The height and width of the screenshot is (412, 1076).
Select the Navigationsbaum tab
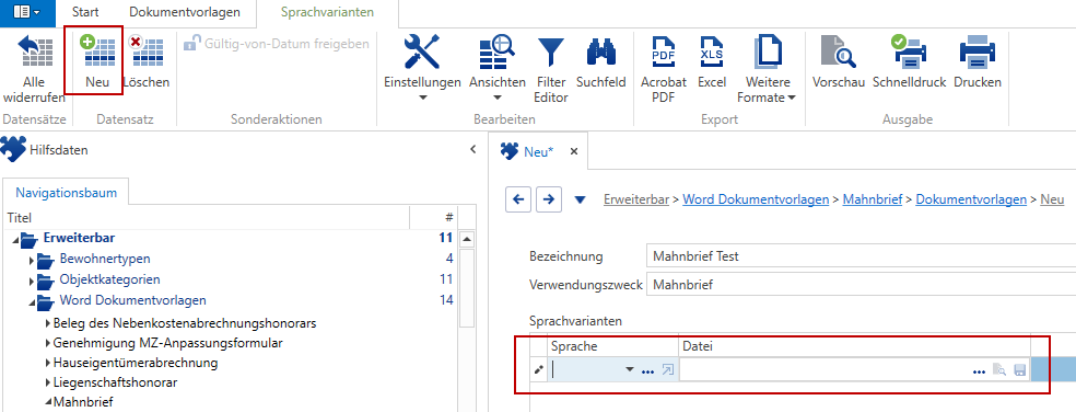click(x=67, y=192)
